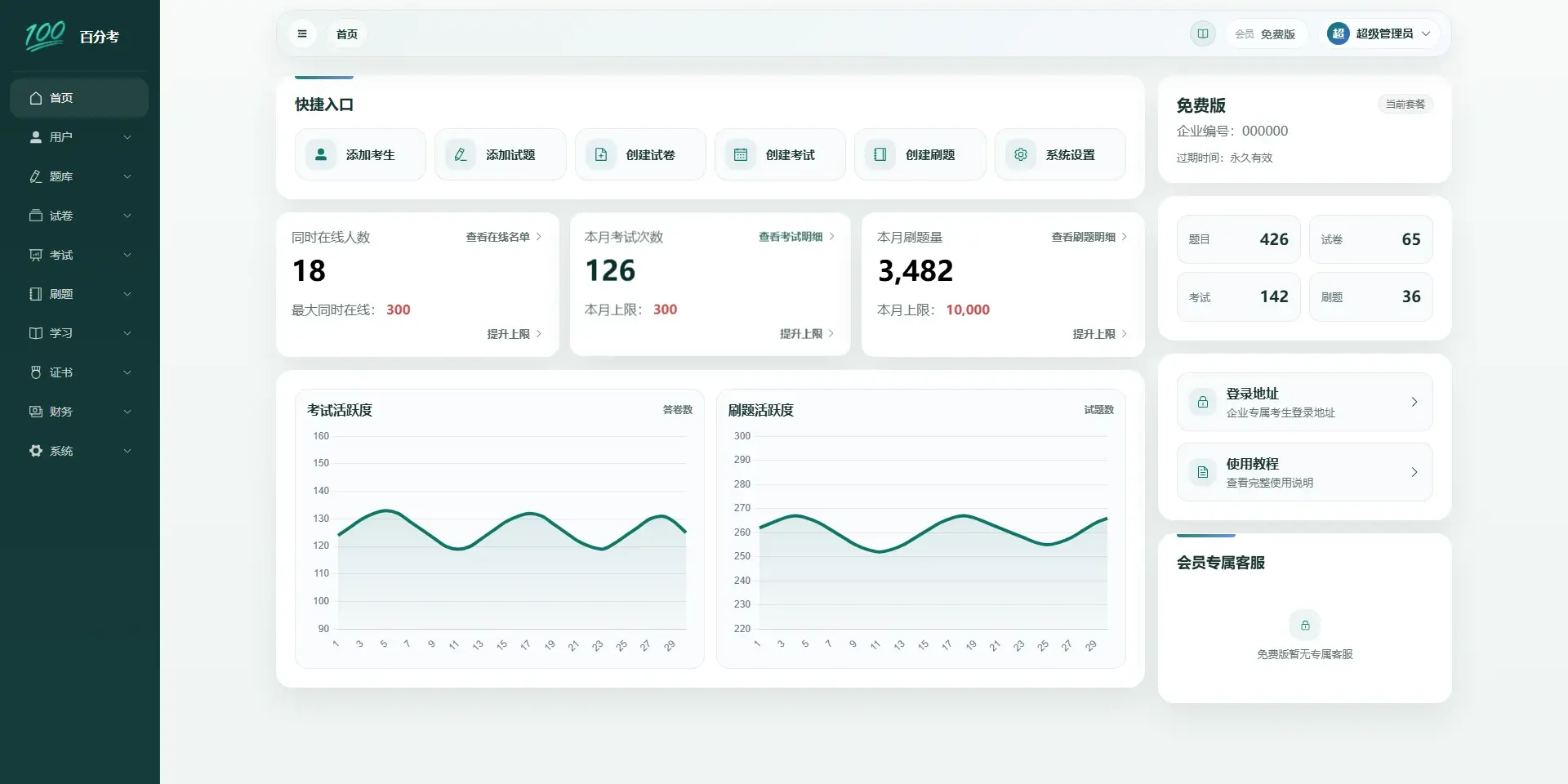
Task: Click 提升上限 under 本月考试次数
Action: tap(807, 334)
